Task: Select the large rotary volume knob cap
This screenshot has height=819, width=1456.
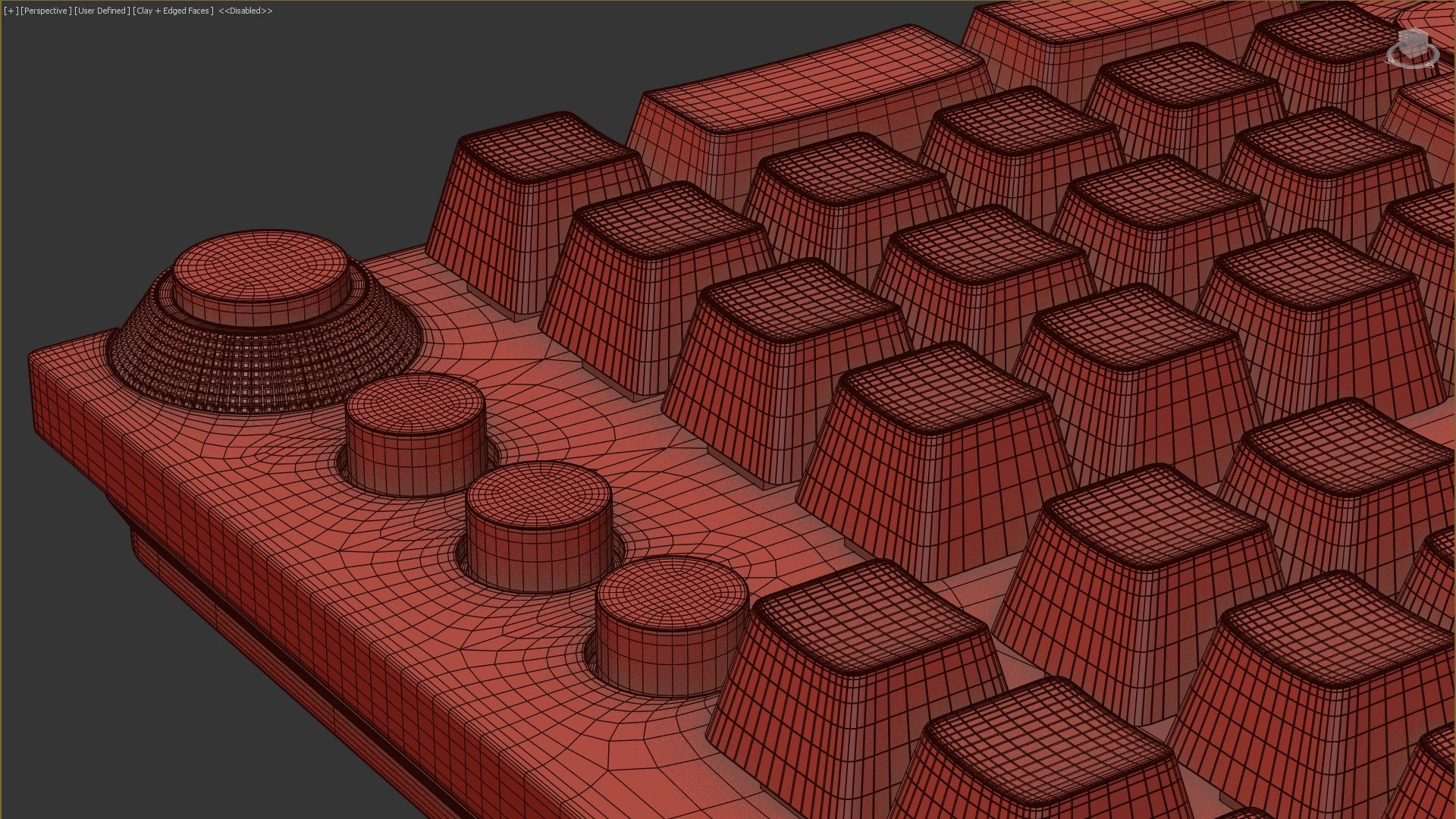Action: coord(260,267)
